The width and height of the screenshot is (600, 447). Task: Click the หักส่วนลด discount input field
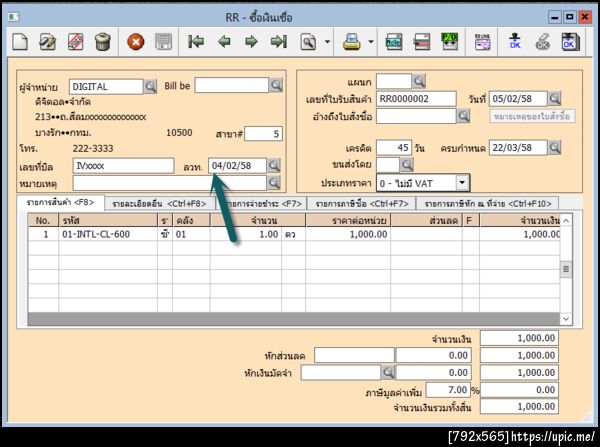point(354,355)
